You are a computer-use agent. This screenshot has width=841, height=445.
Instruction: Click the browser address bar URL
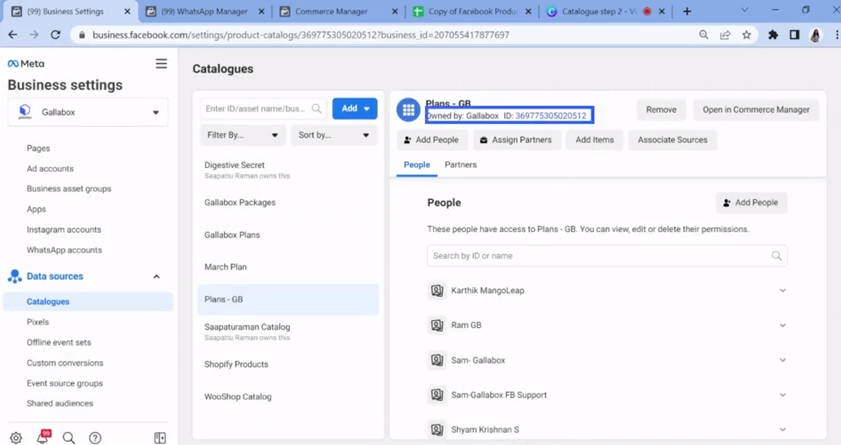[x=300, y=35]
